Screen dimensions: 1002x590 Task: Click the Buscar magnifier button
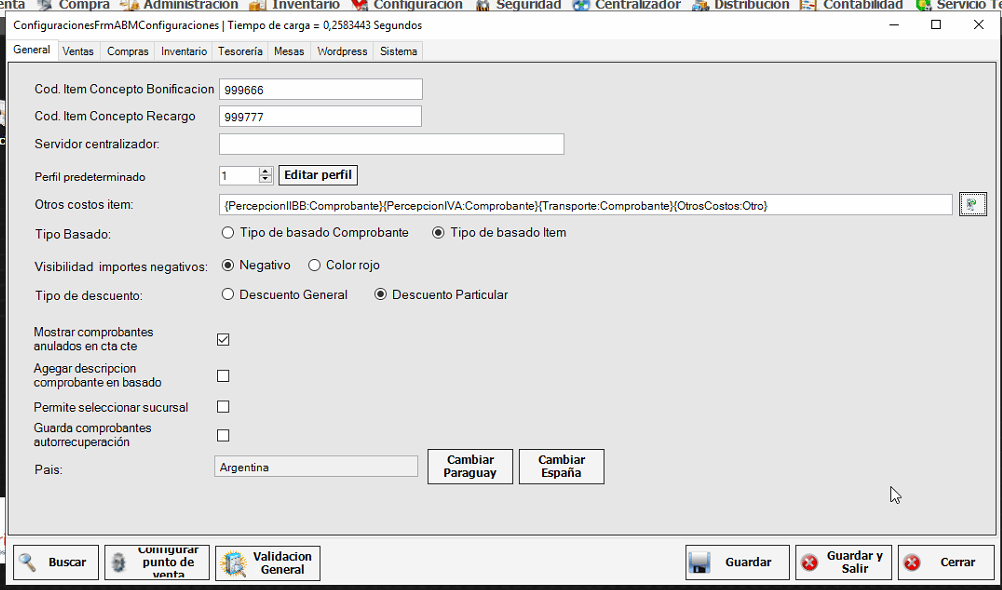pyautogui.click(x=56, y=562)
